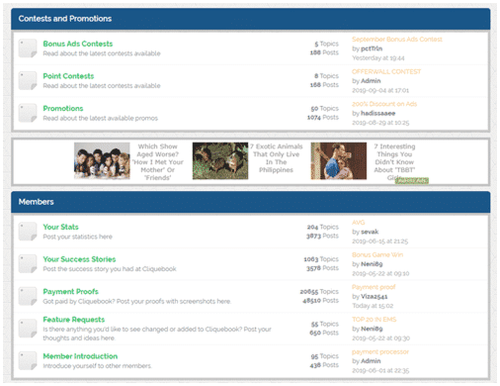
Task: Open the 'Which Show Aged Worse?' ad text
Action: (x=158, y=162)
